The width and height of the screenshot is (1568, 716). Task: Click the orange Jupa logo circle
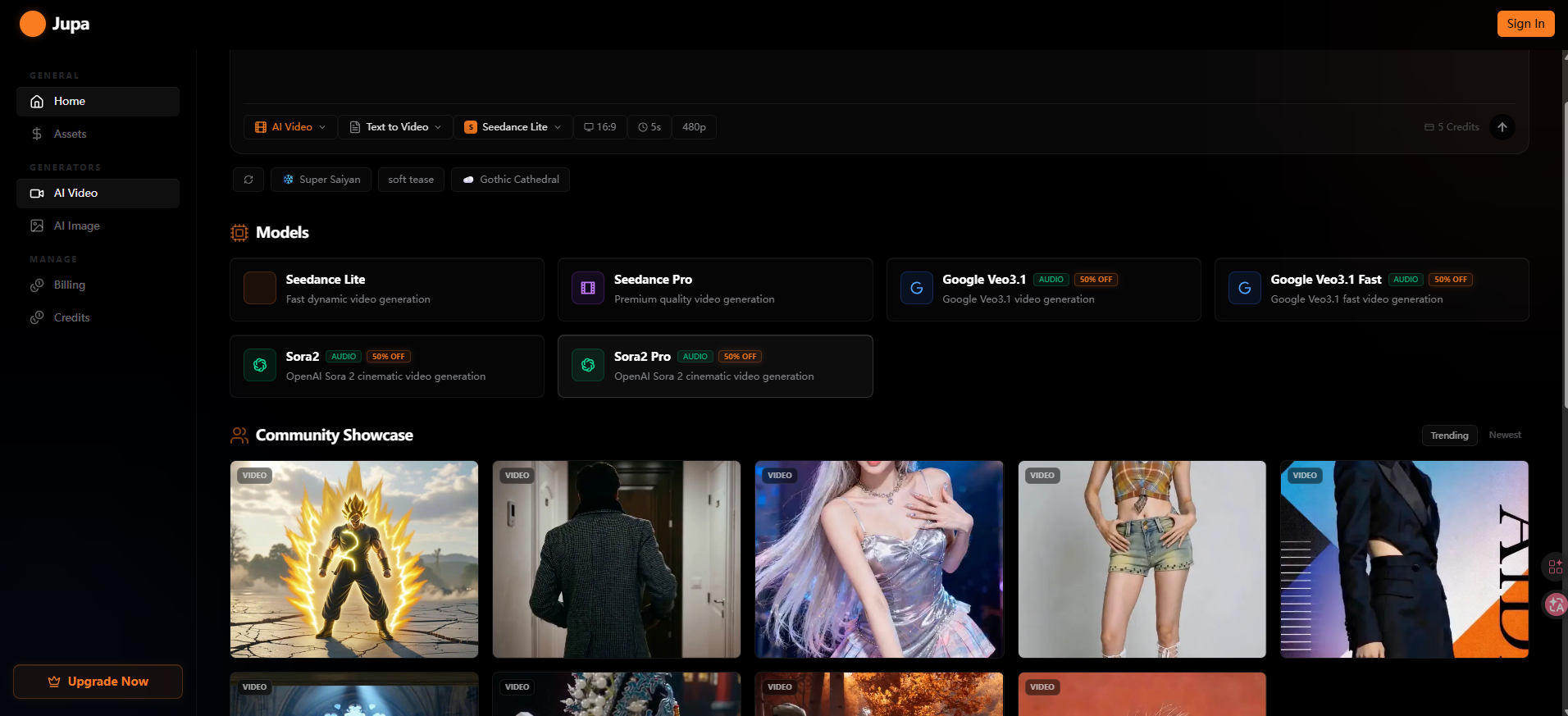[33, 24]
